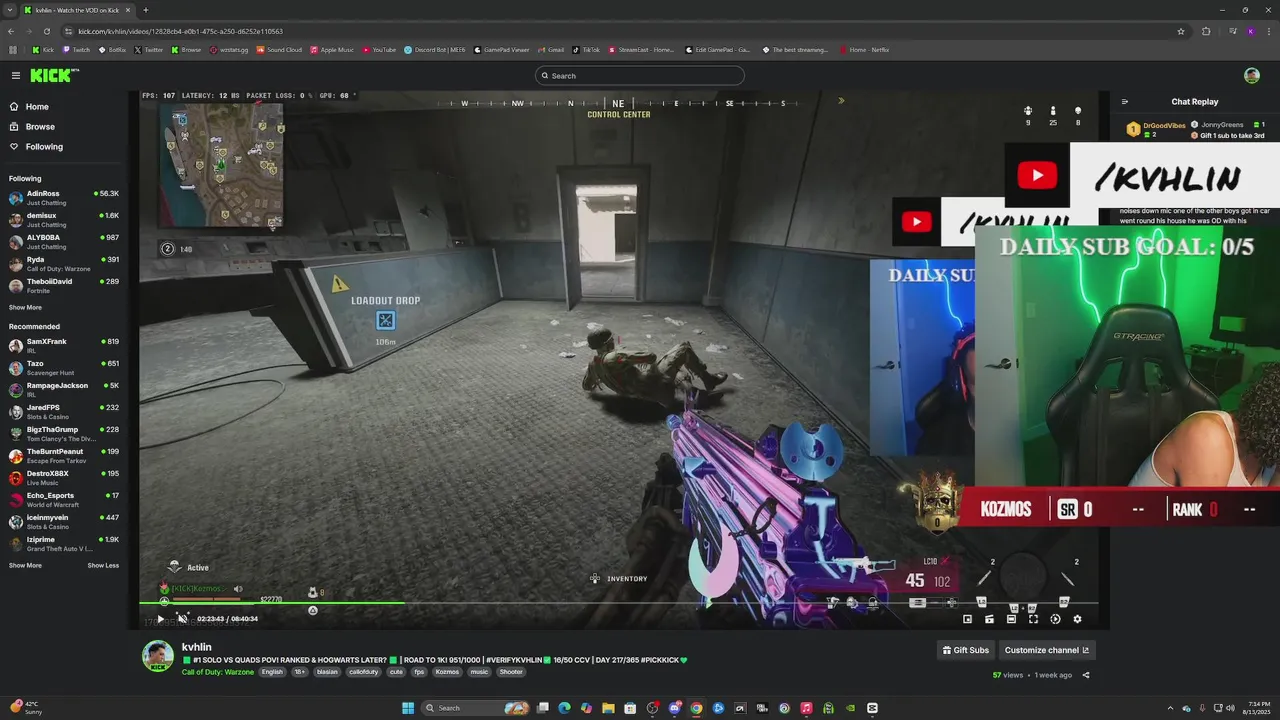Select the Kozmos tag
This screenshot has width=1280, height=720.
click(x=447, y=672)
